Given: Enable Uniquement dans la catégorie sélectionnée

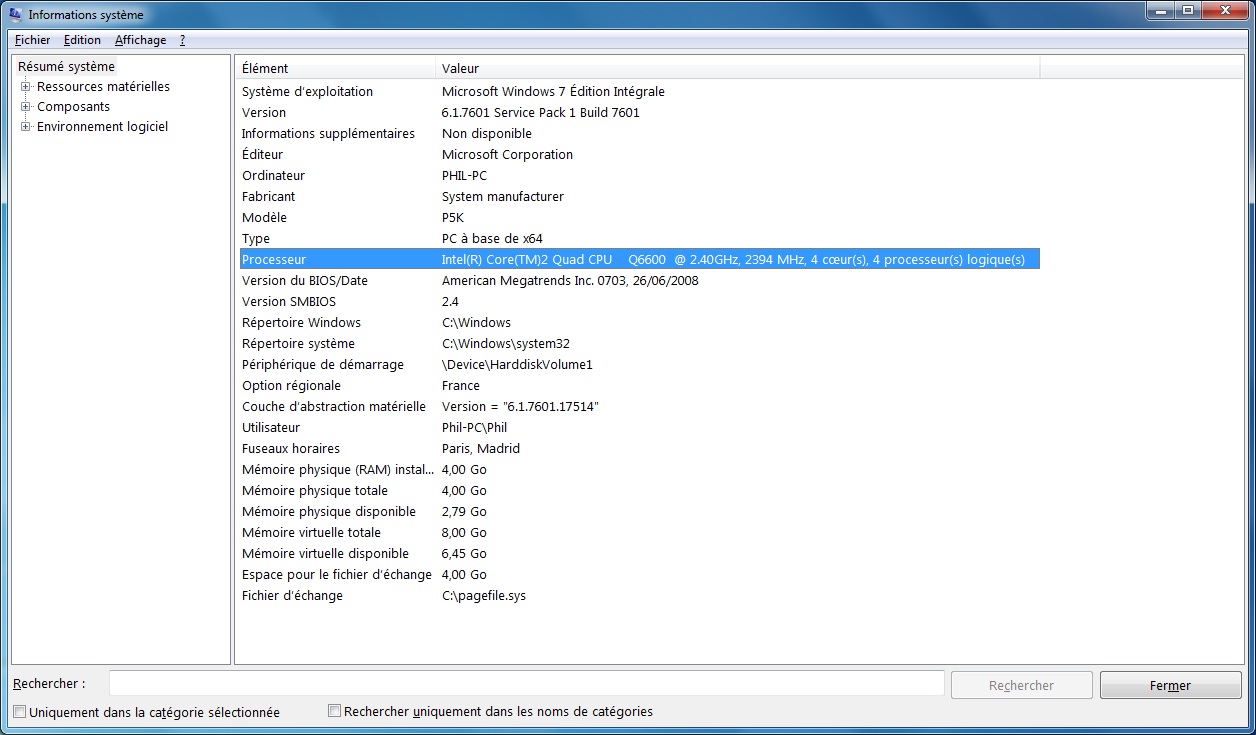Looking at the screenshot, I should (20, 712).
